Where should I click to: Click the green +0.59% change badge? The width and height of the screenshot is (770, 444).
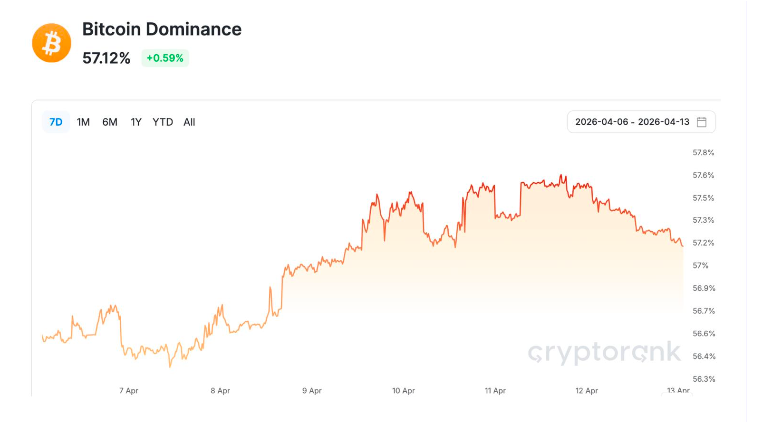click(x=165, y=58)
